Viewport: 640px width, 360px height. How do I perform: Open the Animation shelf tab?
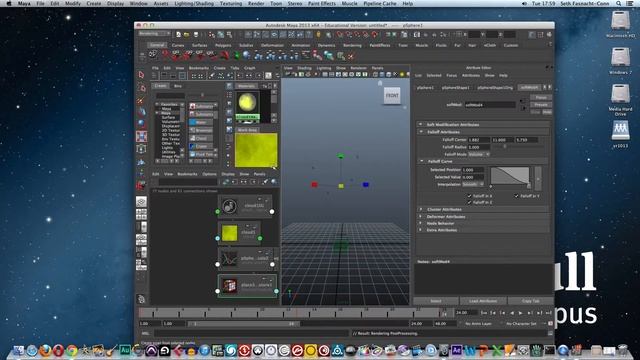pyautogui.click(x=300, y=45)
